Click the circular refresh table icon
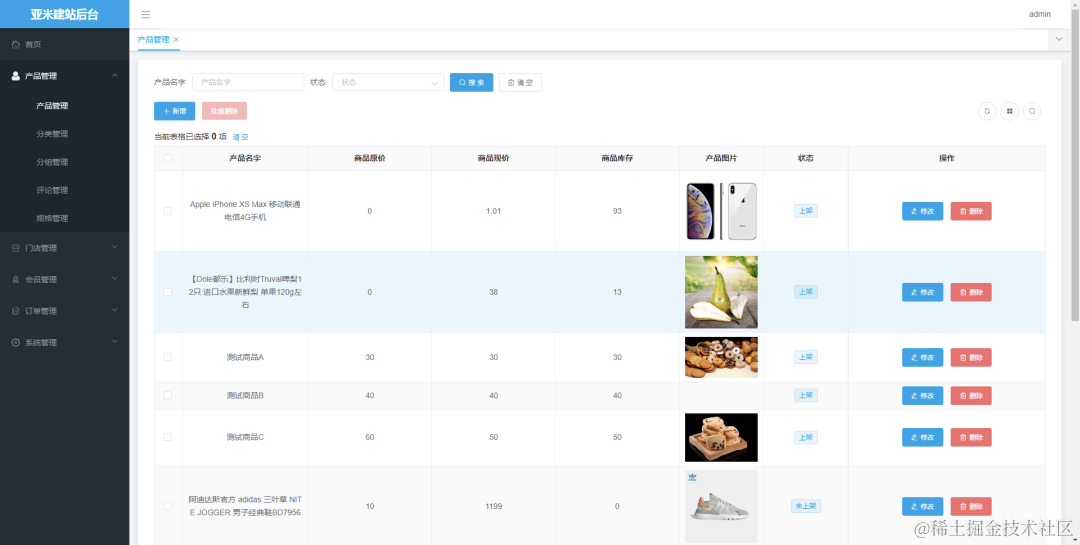 (x=987, y=111)
